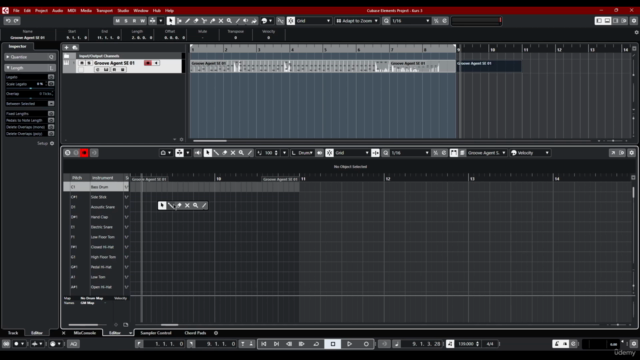This screenshot has width=640, height=360.
Task: Select the Zoom tool in drum editor toolbar
Action: pos(241,153)
